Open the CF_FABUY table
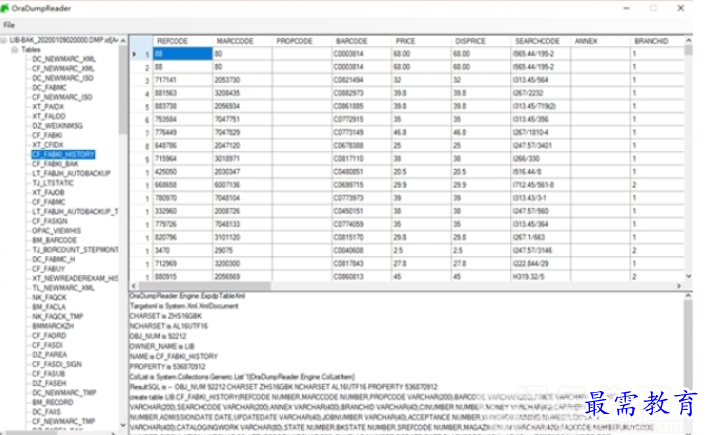The width and height of the screenshot is (706, 435). [x=49, y=269]
